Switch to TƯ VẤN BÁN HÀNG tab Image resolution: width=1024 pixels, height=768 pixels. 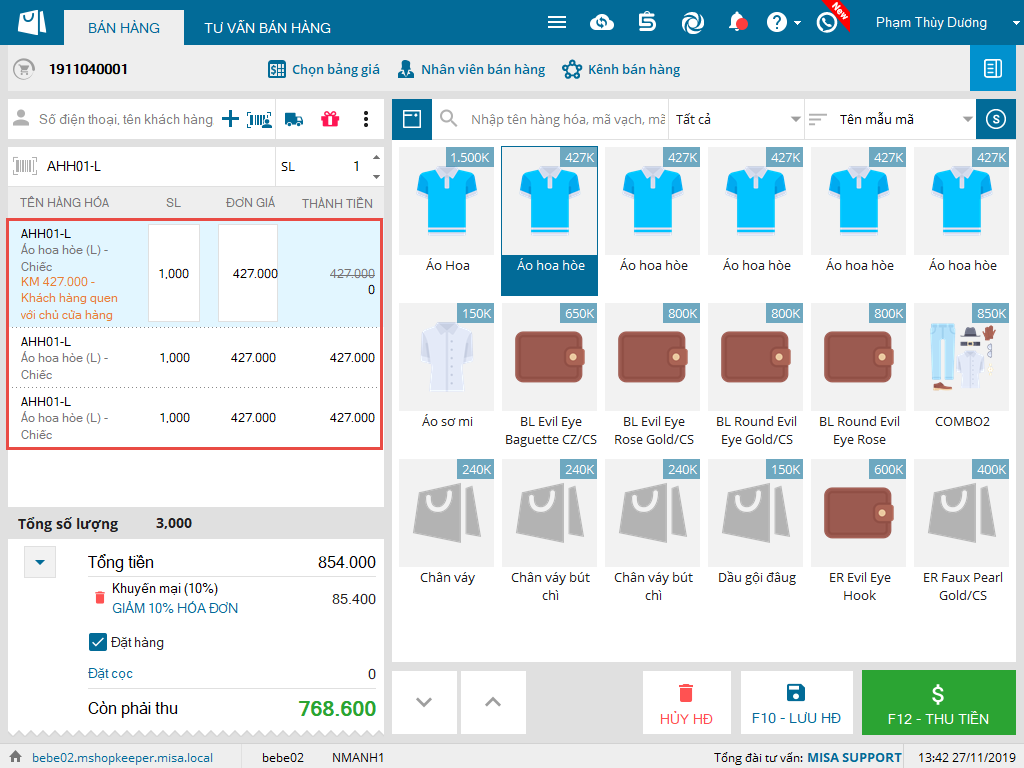[267, 27]
